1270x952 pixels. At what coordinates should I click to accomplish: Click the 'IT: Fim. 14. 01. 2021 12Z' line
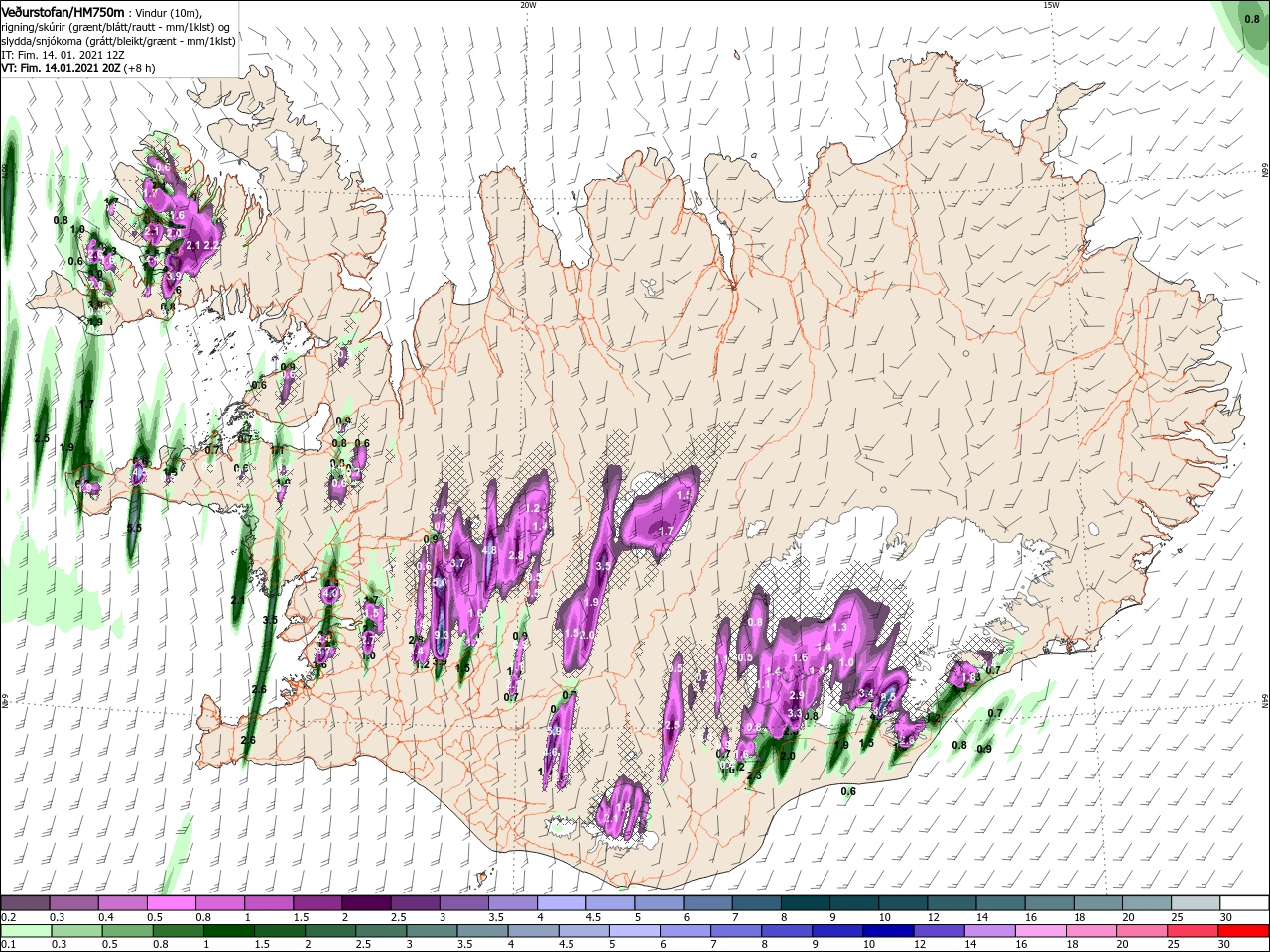tap(62, 55)
